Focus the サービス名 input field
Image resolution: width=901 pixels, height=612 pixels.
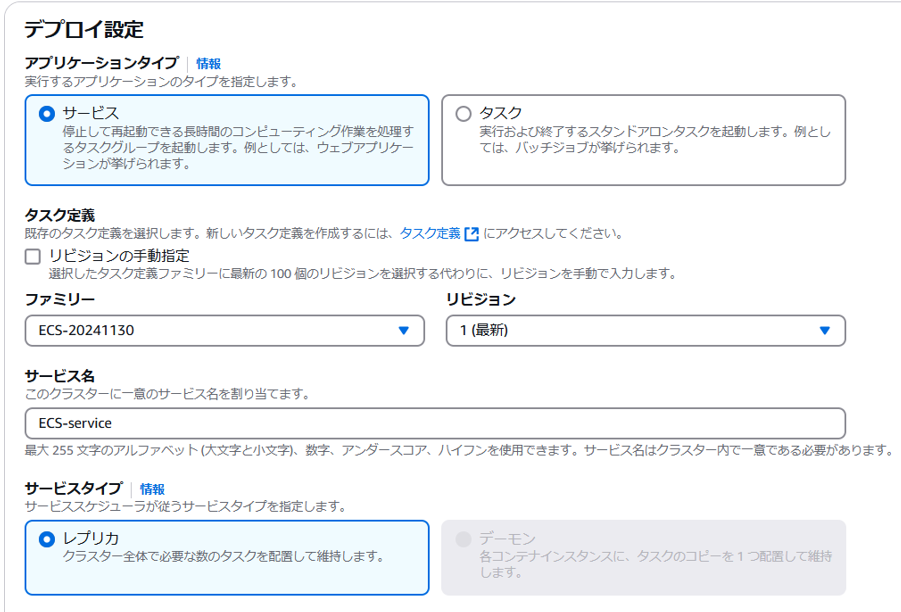[435, 424]
